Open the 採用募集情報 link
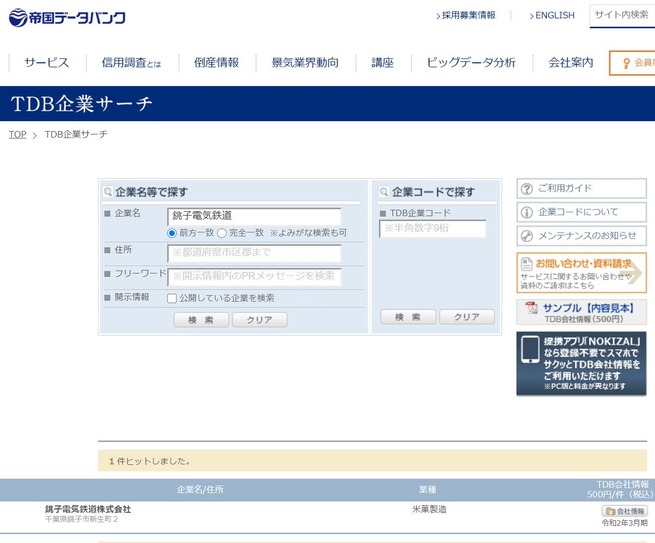The image size is (655, 543). tap(465, 15)
